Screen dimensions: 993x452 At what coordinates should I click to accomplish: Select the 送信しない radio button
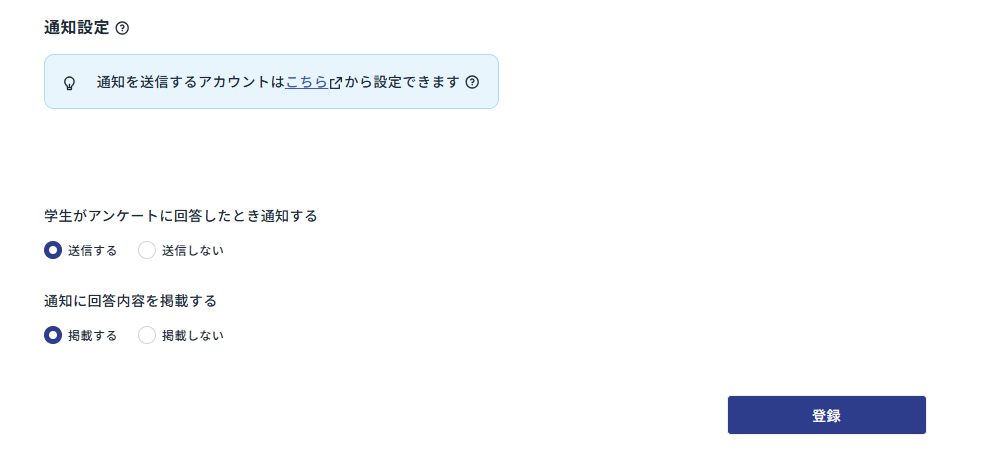(147, 250)
